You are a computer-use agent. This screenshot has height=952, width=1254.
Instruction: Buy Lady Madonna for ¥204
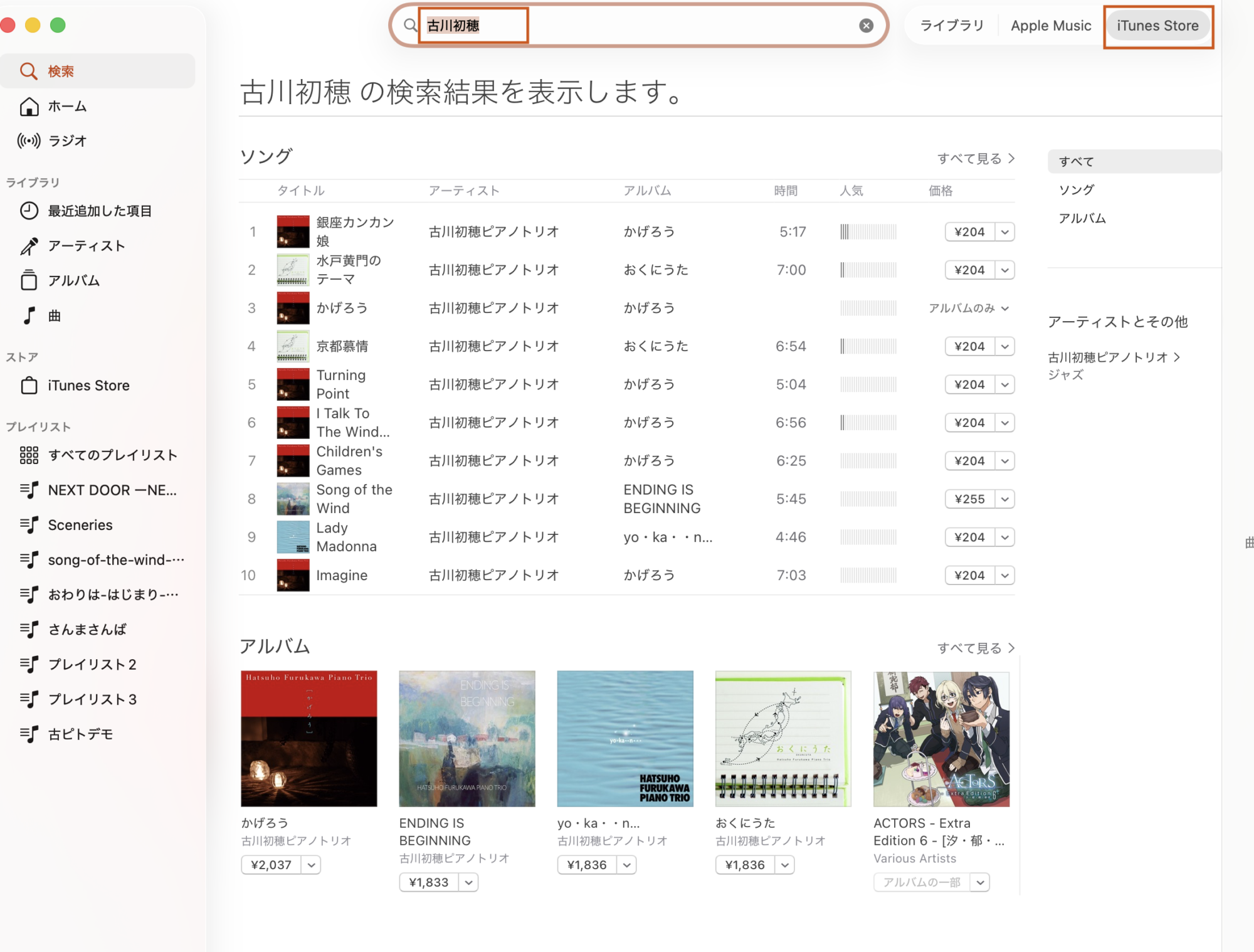click(969, 537)
